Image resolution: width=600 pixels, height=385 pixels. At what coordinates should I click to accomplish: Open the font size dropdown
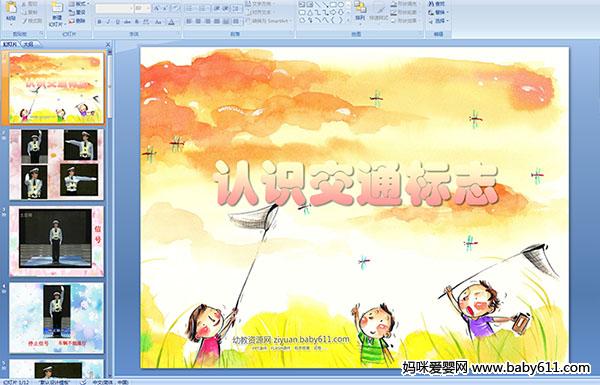[x=148, y=8]
